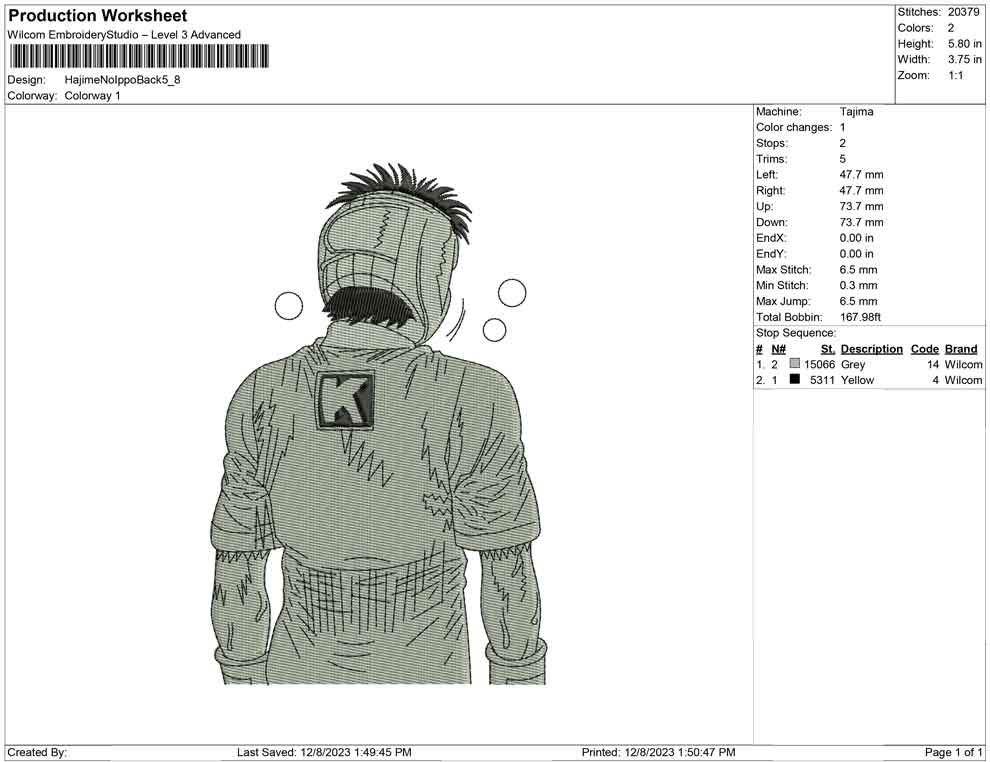Image resolution: width=990 pixels, height=762 pixels.
Task: Click the Colors value 2
Action: (951, 28)
